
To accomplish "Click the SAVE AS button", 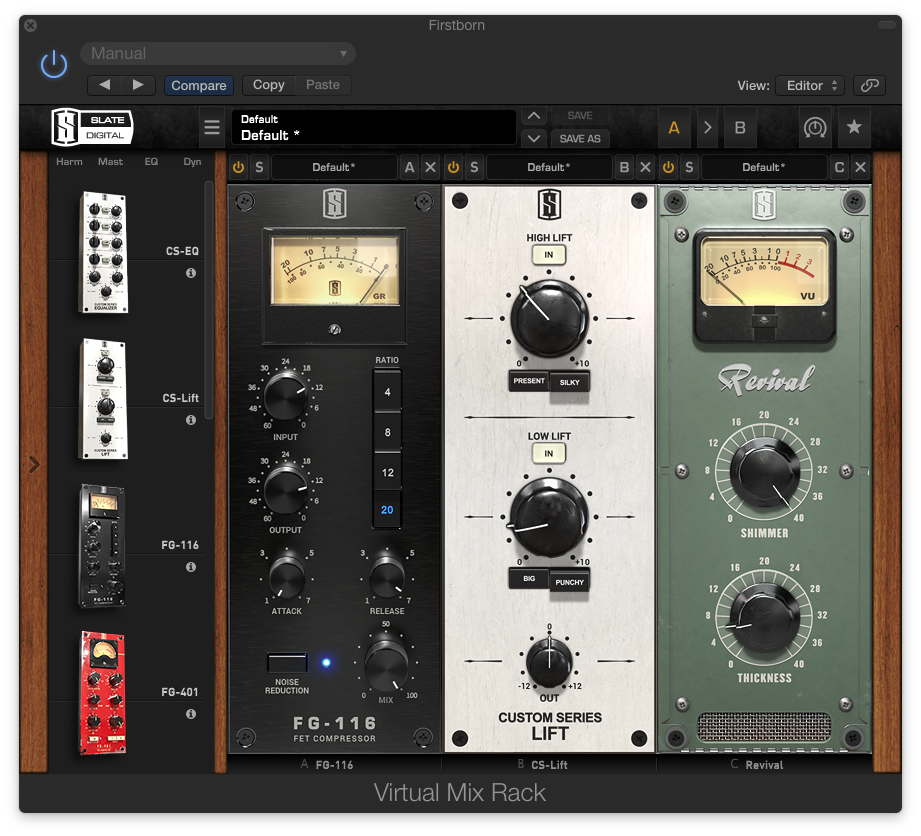I will [580, 139].
